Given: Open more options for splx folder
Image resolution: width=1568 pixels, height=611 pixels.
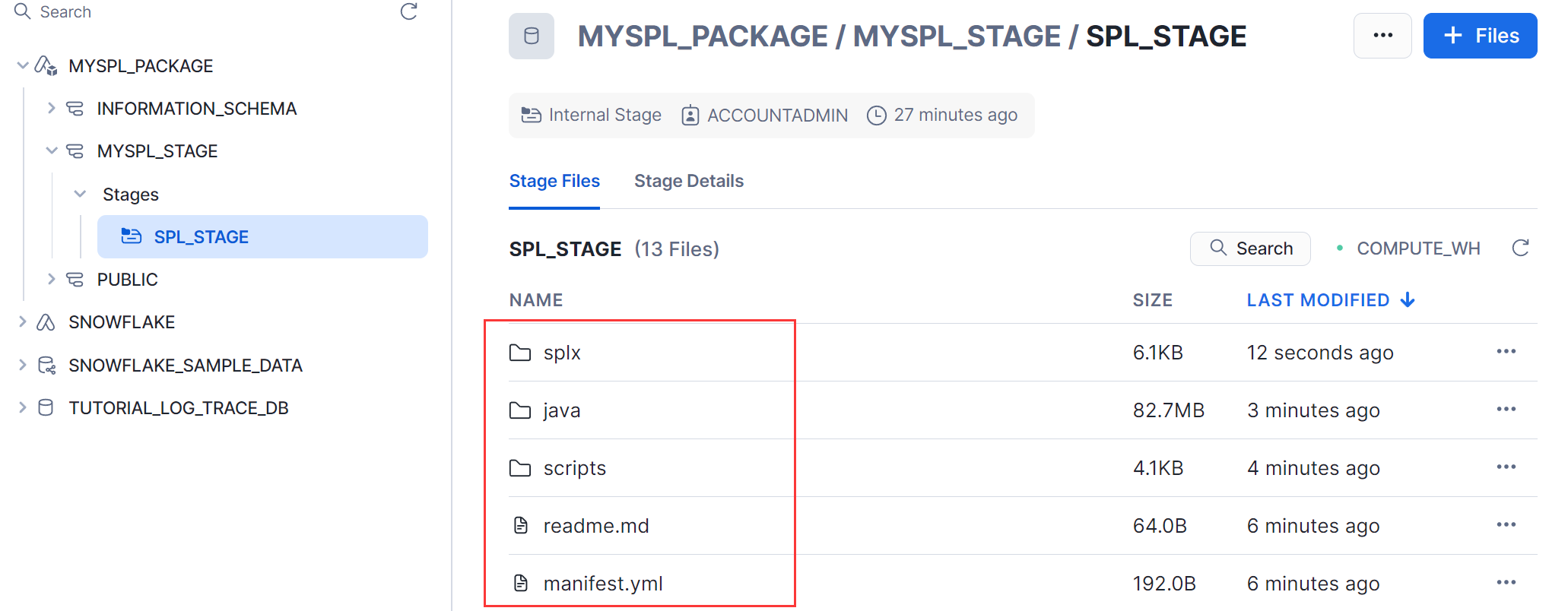Looking at the screenshot, I should [1506, 352].
